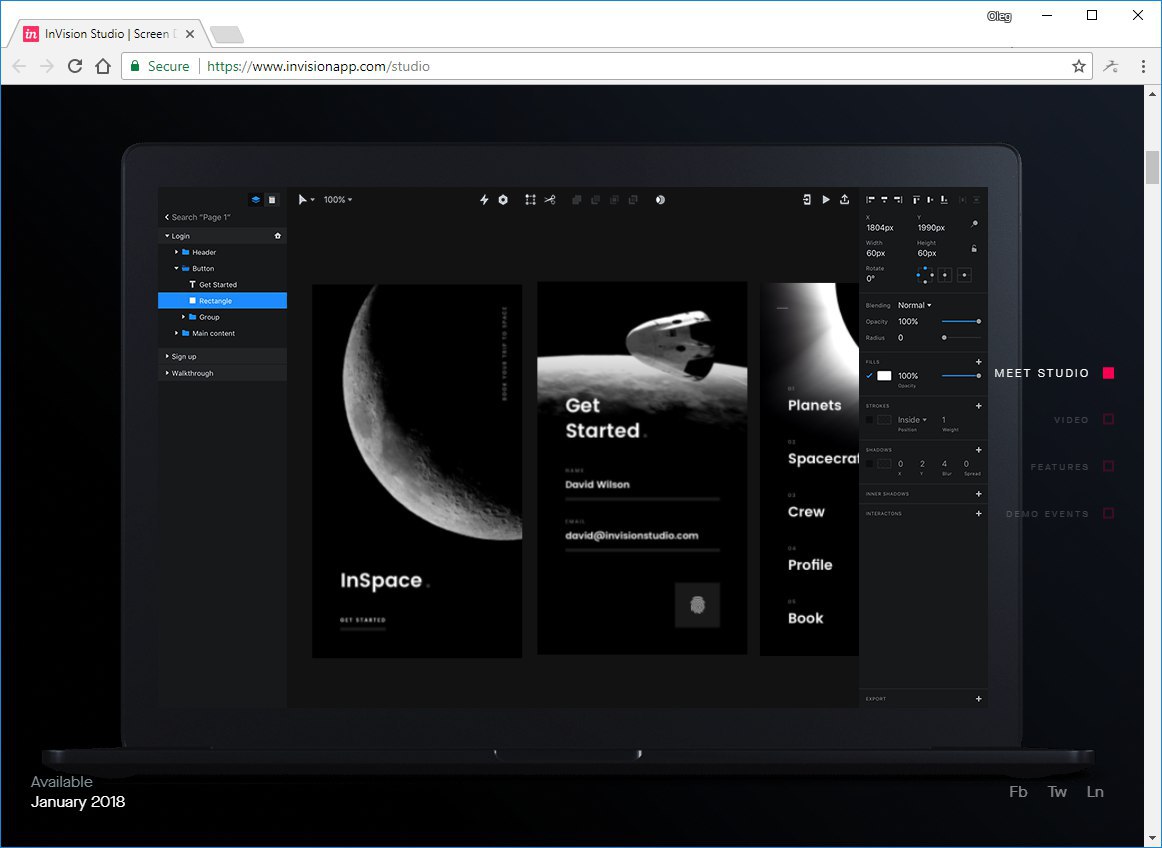Click the eyedropper pin icon near Y value

click(975, 223)
